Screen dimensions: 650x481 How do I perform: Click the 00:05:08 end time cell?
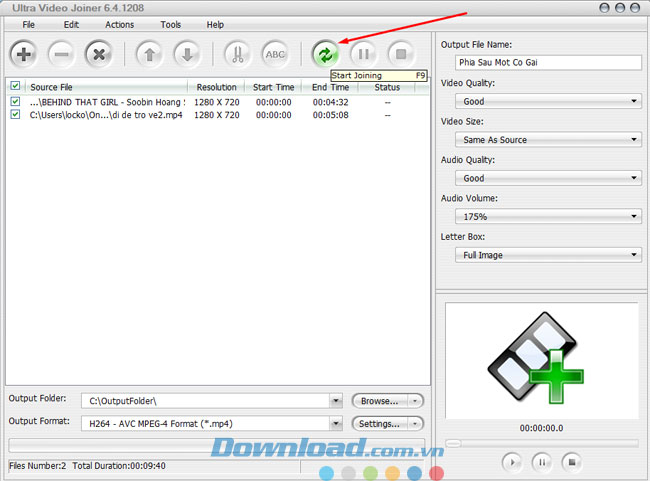tap(330, 115)
